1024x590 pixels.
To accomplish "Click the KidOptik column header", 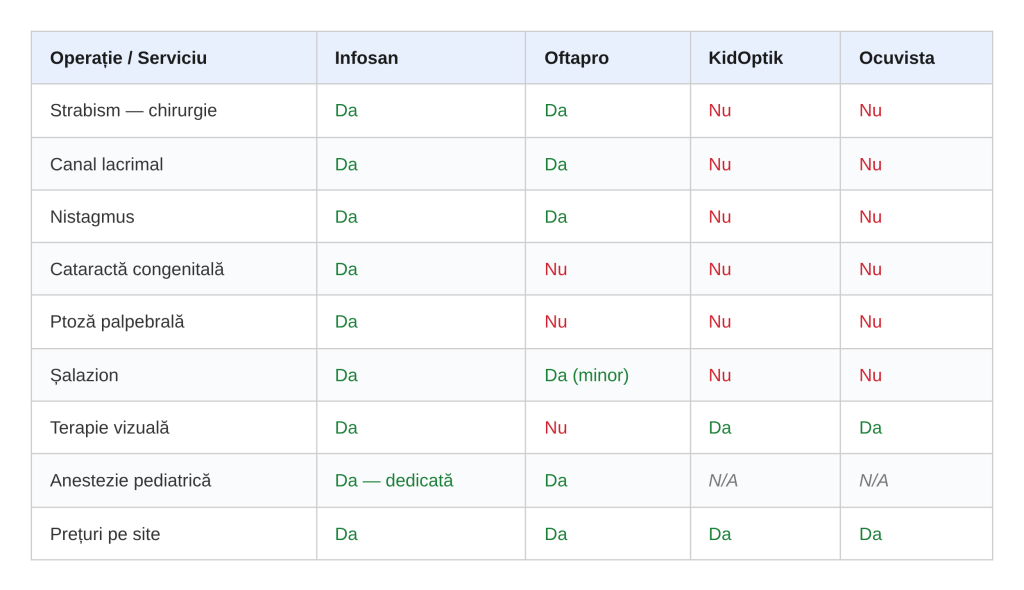I will click(x=745, y=58).
